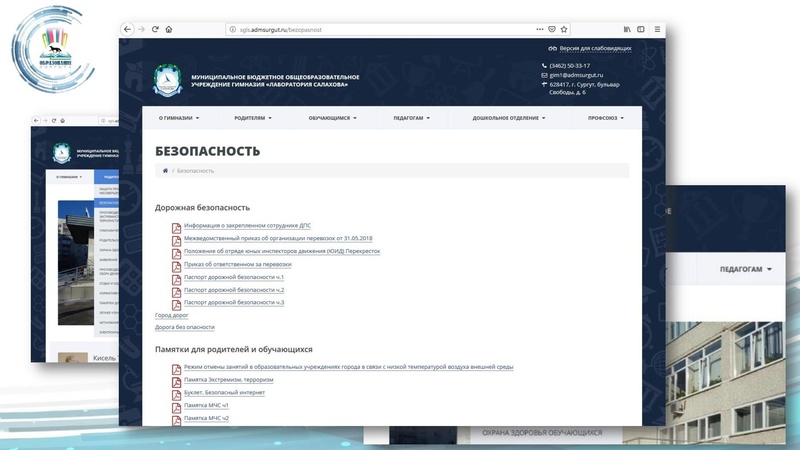Image resolution: width=800 pixels, height=450 pixels.
Task: Open Информация о закрепленном сотруднике ДПС
Action: pos(247,226)
